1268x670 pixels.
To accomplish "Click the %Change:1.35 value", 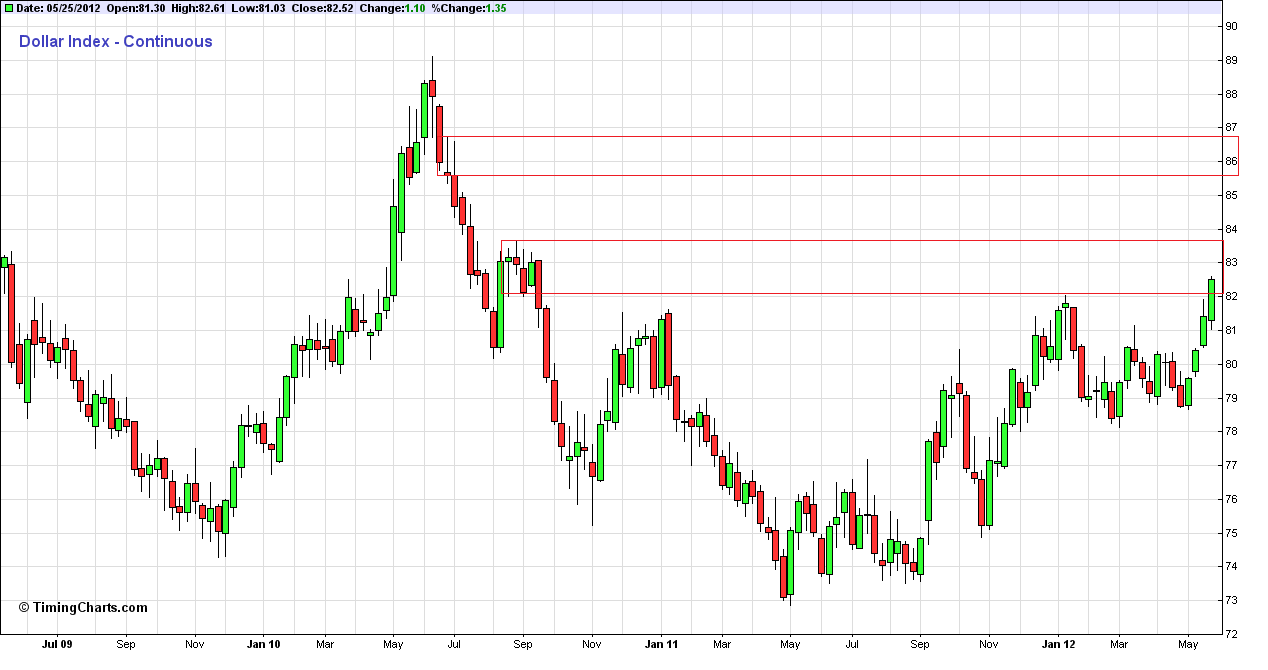I will pyautogui.click(x=467, y=8).
